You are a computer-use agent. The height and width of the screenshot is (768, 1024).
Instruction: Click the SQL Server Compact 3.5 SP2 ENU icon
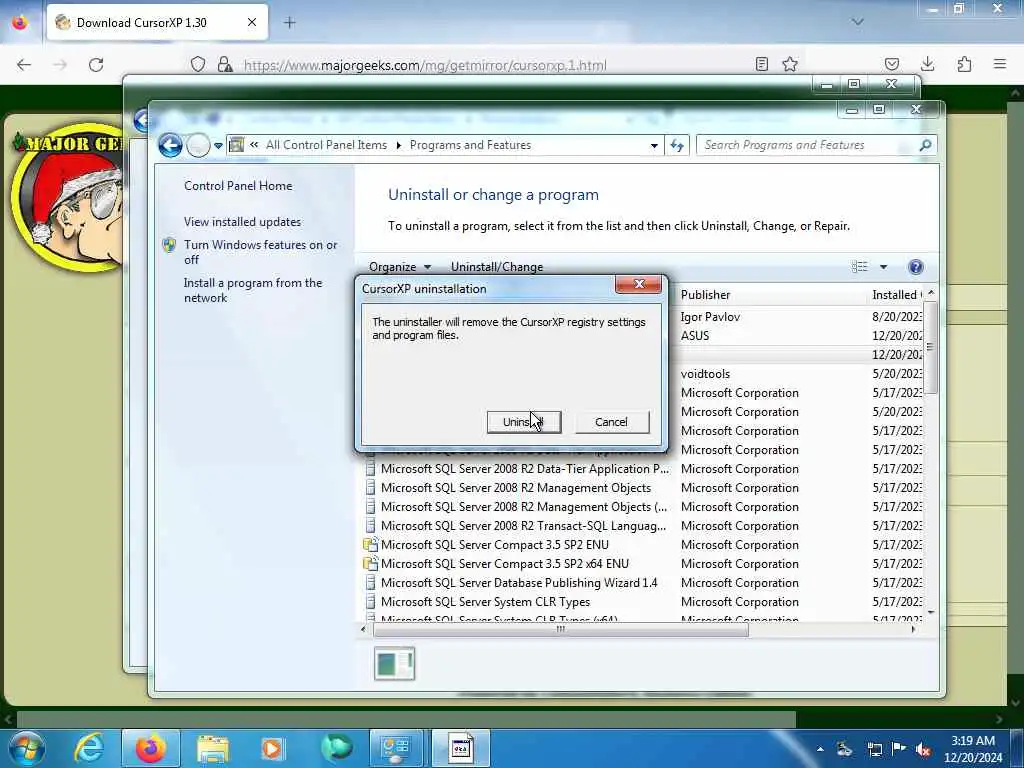(x=370, y=545)
